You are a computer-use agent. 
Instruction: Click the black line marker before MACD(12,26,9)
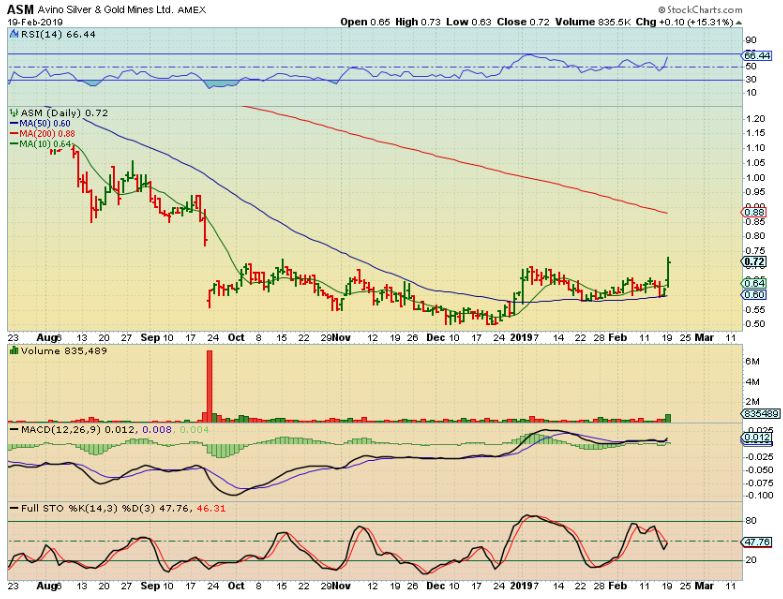coord(13,430)
